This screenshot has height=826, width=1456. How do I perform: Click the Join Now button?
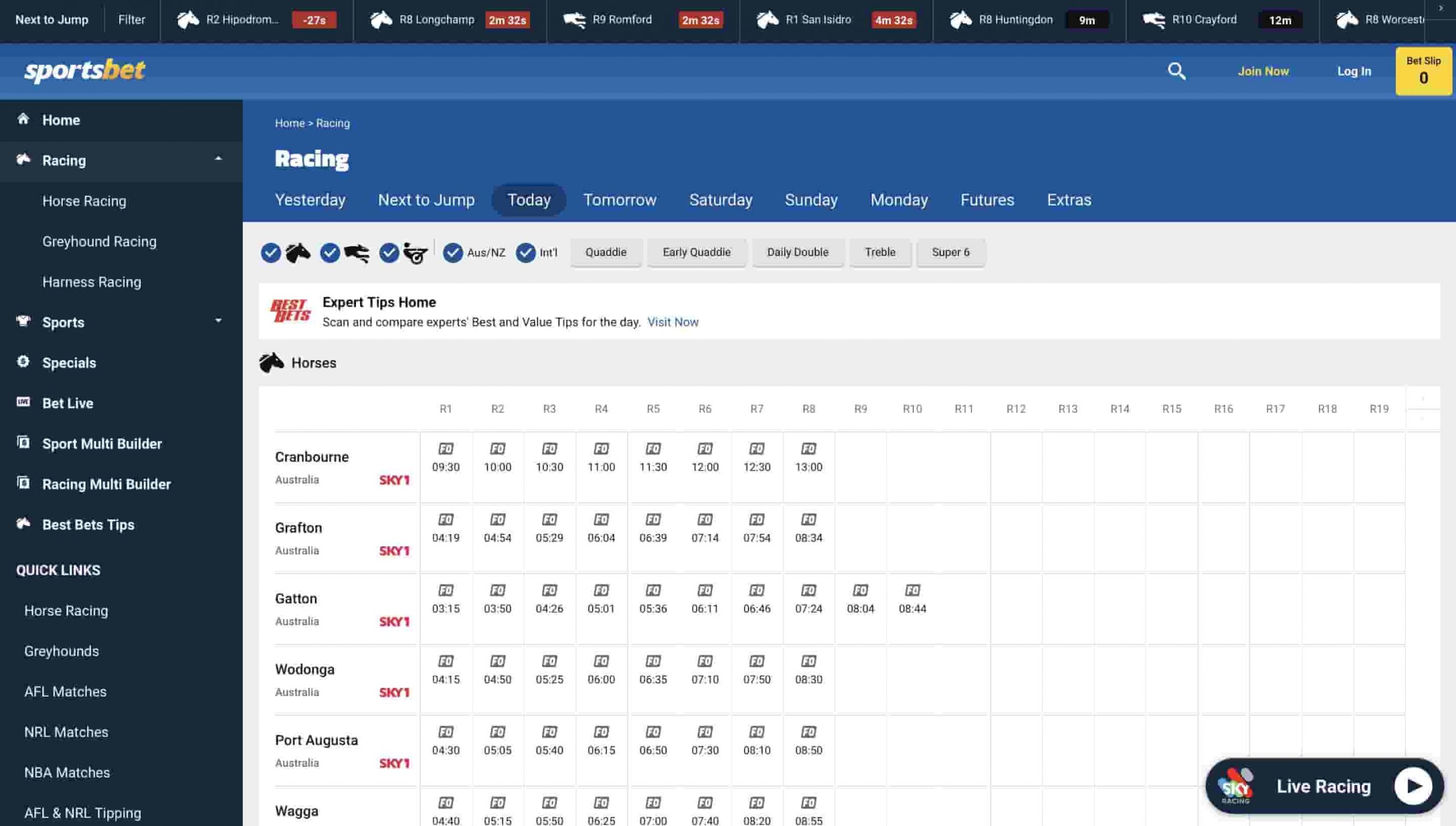pos(1263,71)
